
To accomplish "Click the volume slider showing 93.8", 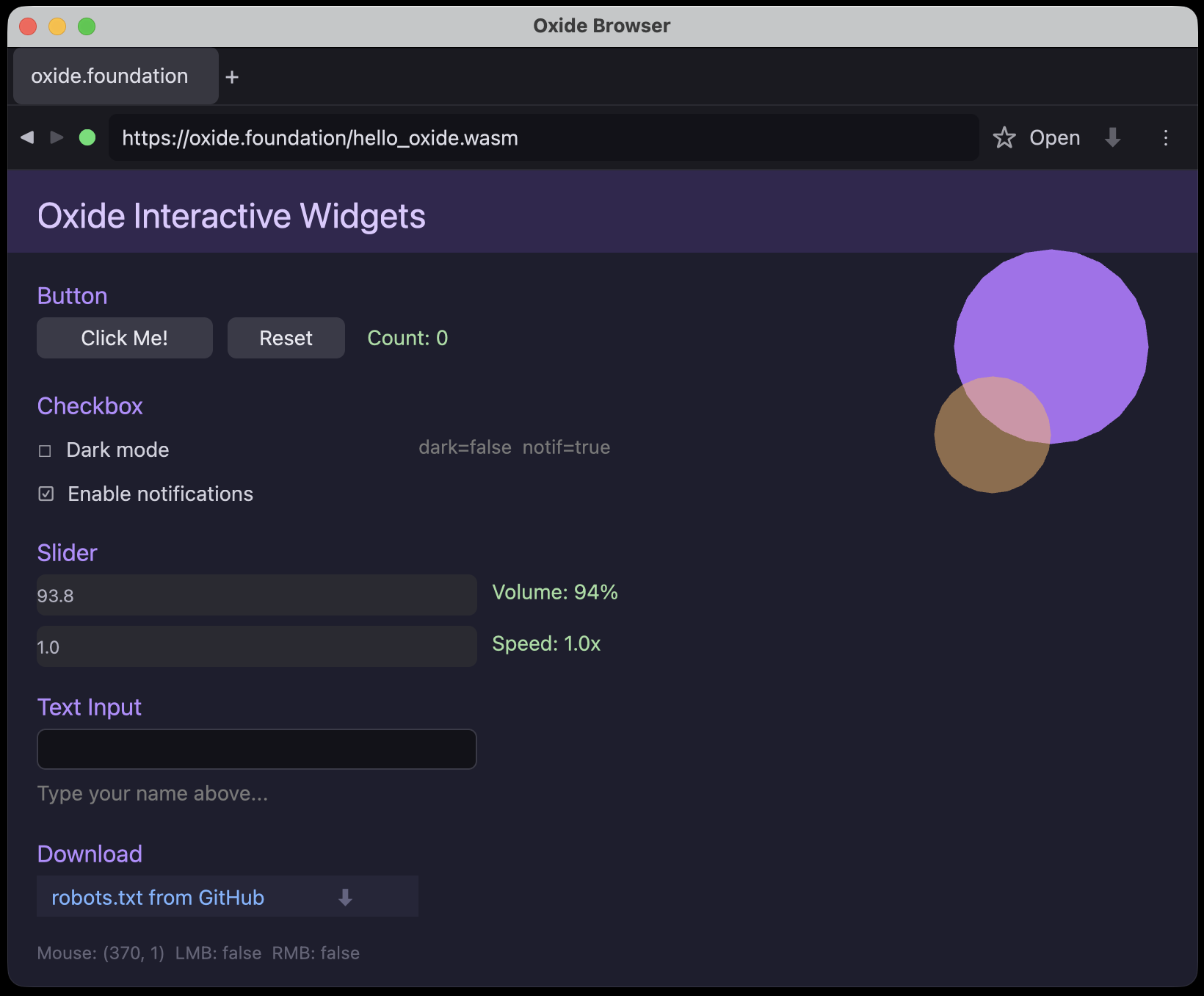I will point(256,595).
